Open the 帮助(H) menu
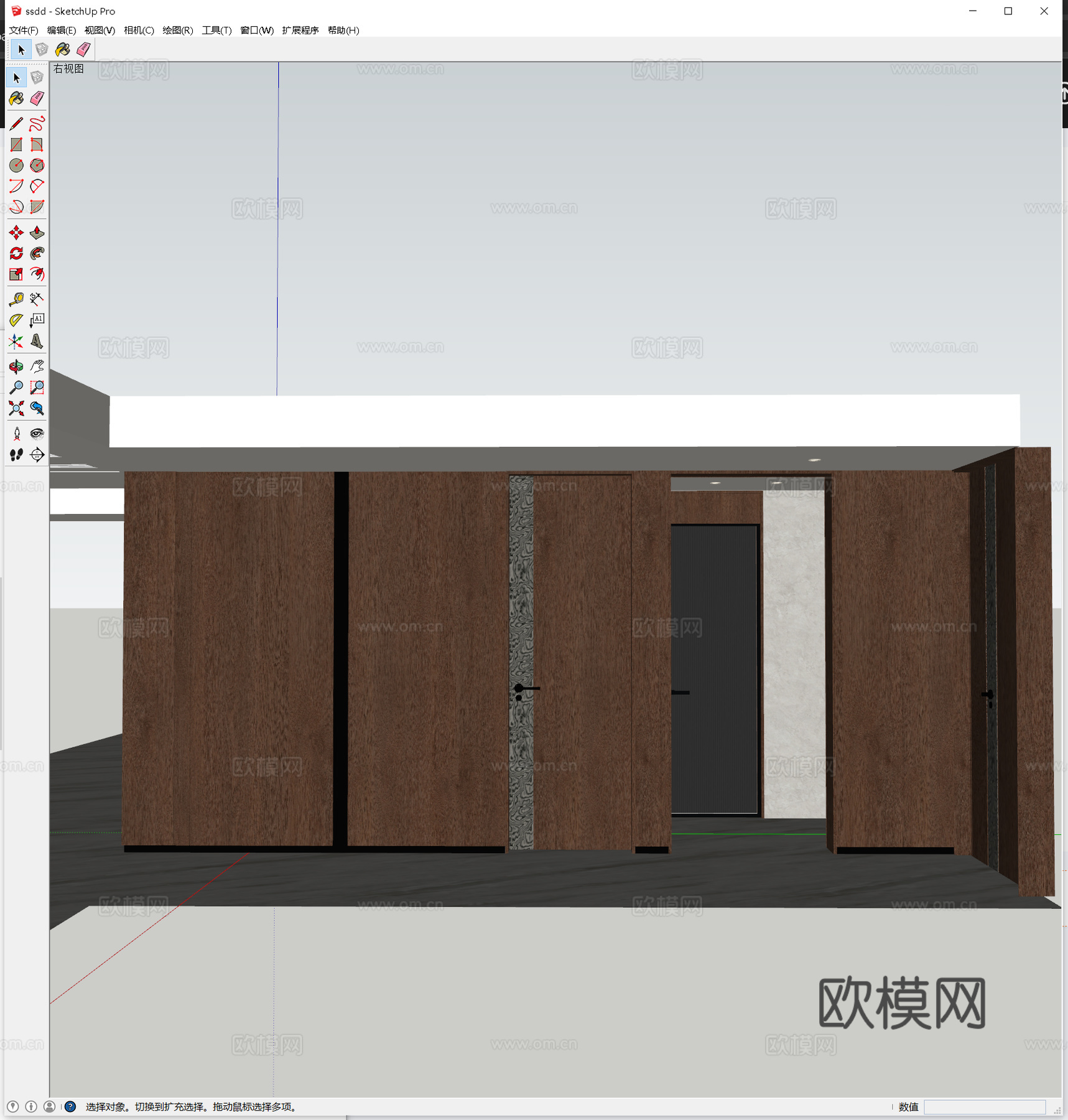 click(x=343, y=30)
